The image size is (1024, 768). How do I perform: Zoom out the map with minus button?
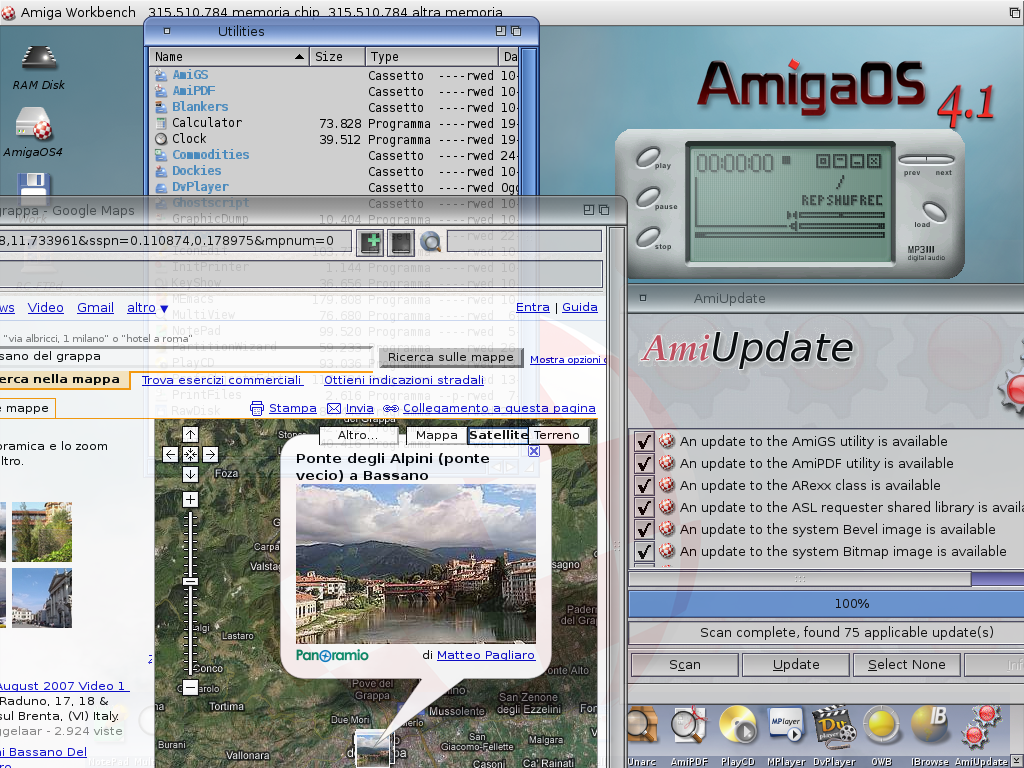pyautogui.click(x=190, y=687)
